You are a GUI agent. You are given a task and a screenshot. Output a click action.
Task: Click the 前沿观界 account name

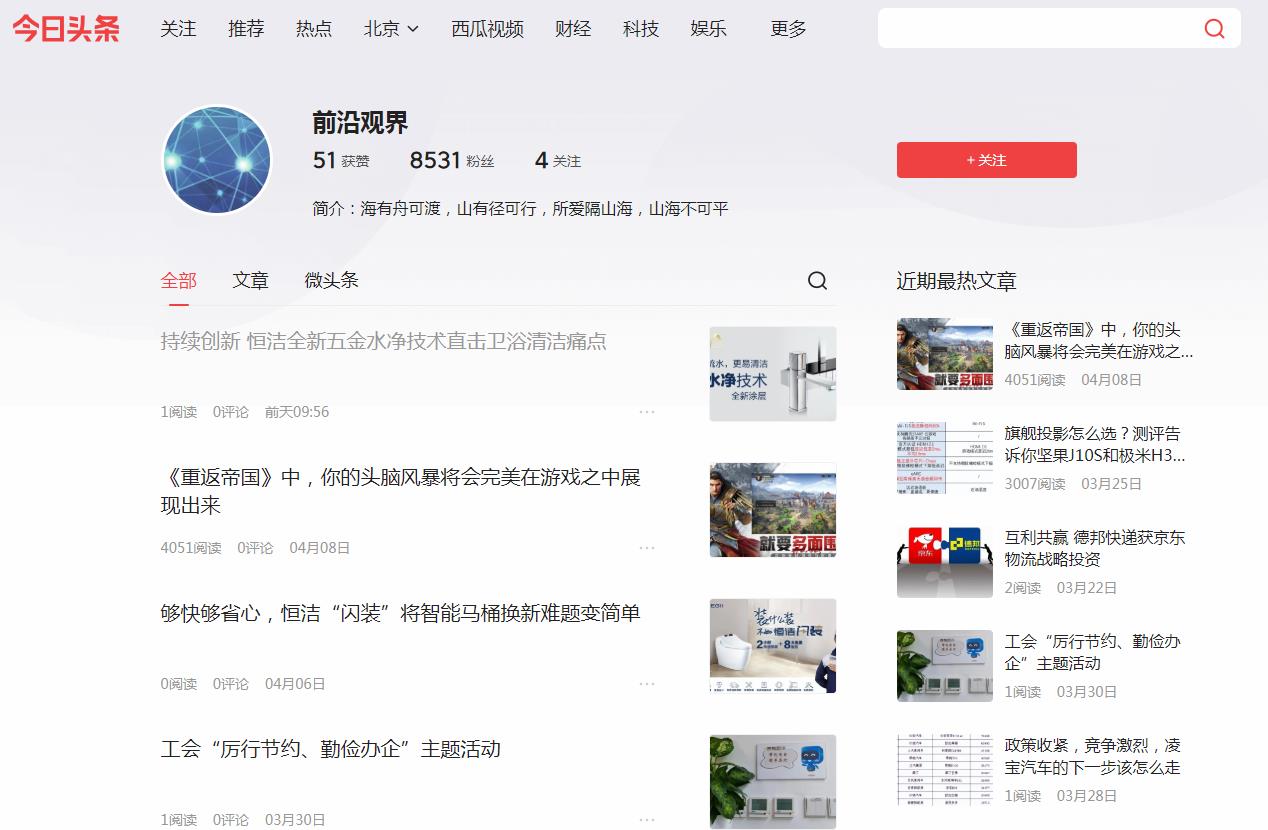point(361,123)
